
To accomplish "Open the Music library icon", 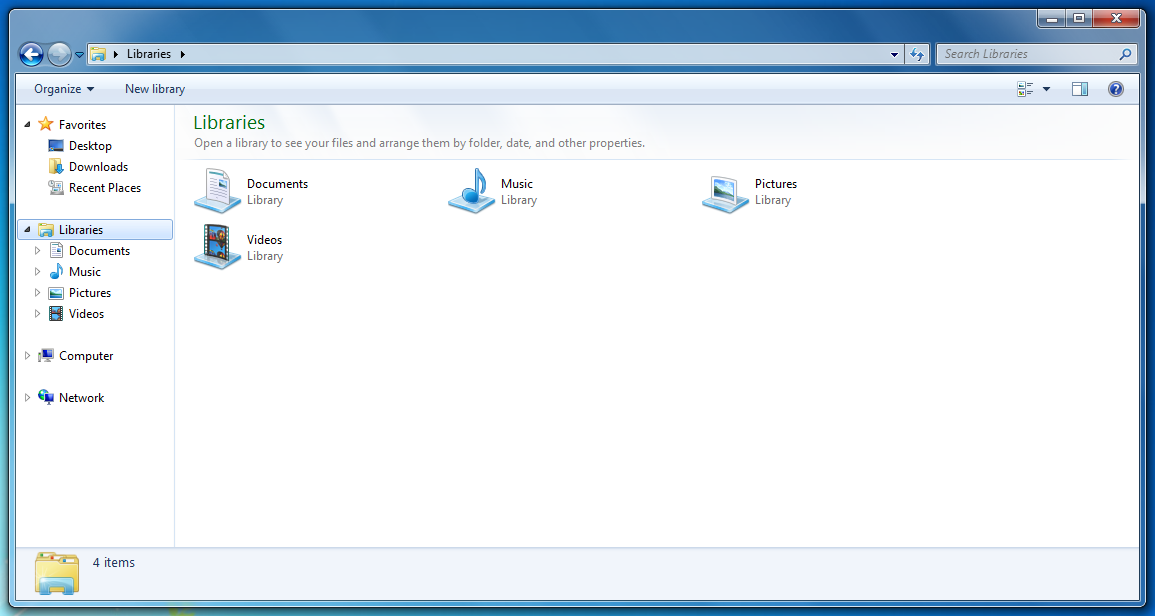I will click(471, 190).
